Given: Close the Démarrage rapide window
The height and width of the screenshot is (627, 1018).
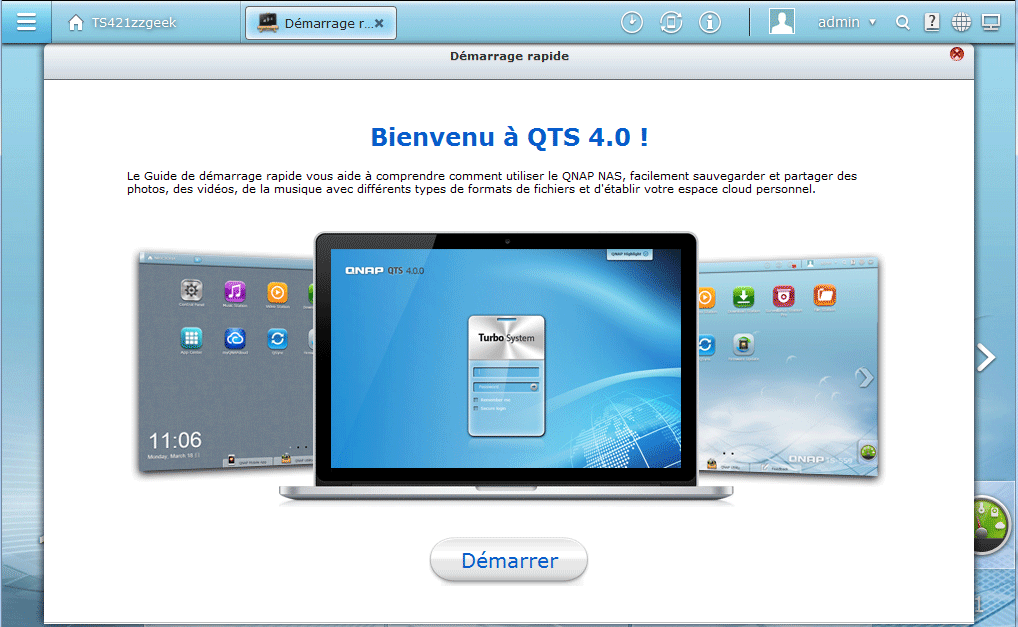Looking at the screenshot, I should [956, 54].
